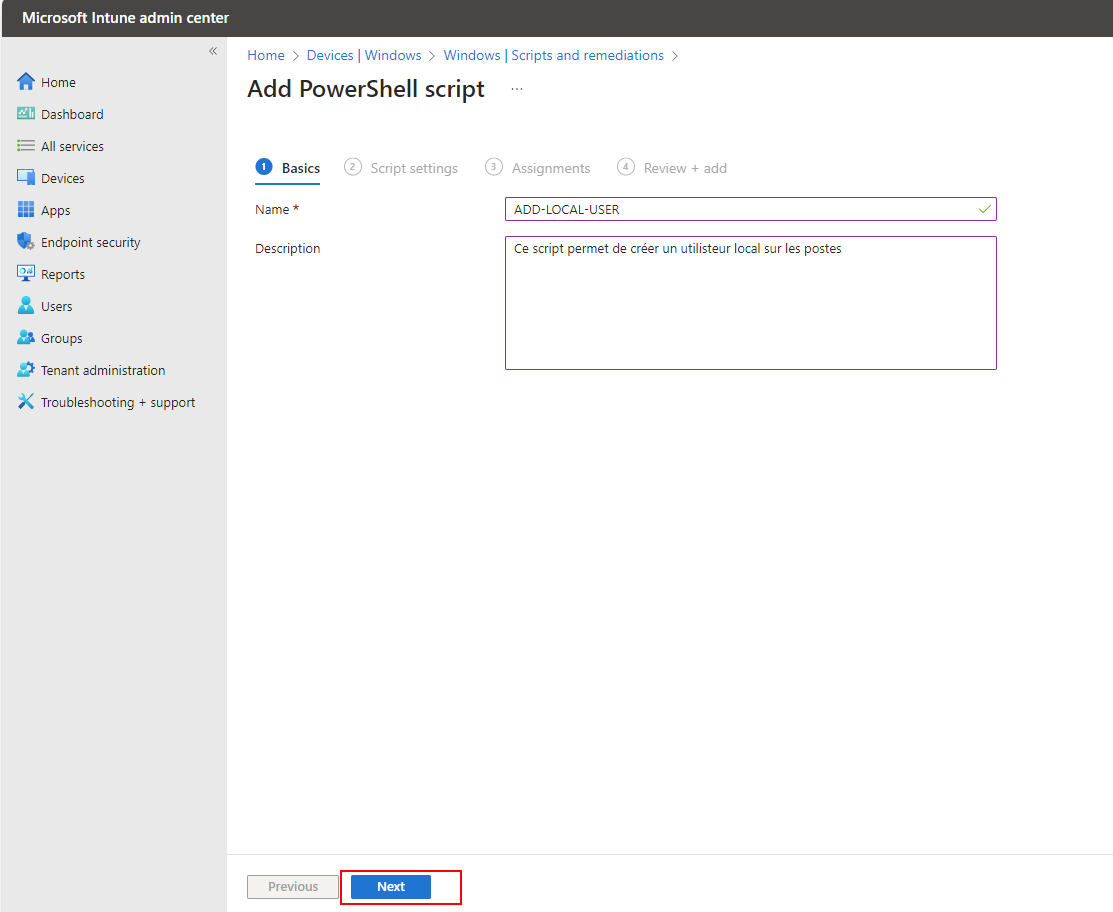The width and height of the screenshot is (1113, 912).
Task: Open Dashboard label in navigation
Action: coord(72,114)
